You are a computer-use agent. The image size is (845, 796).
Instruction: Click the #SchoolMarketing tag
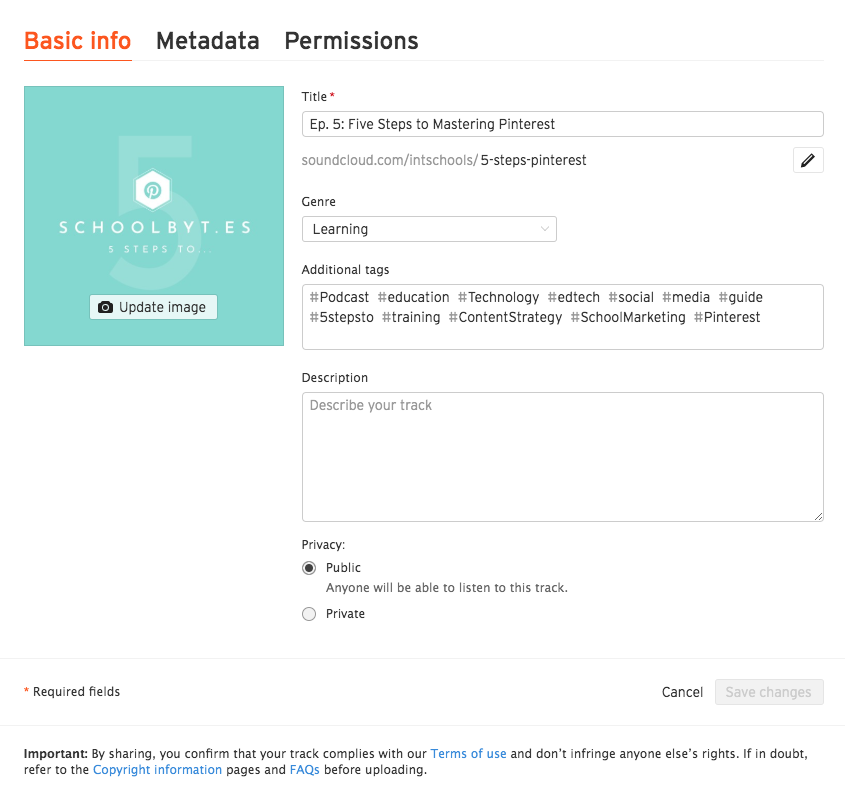[628, 317]
